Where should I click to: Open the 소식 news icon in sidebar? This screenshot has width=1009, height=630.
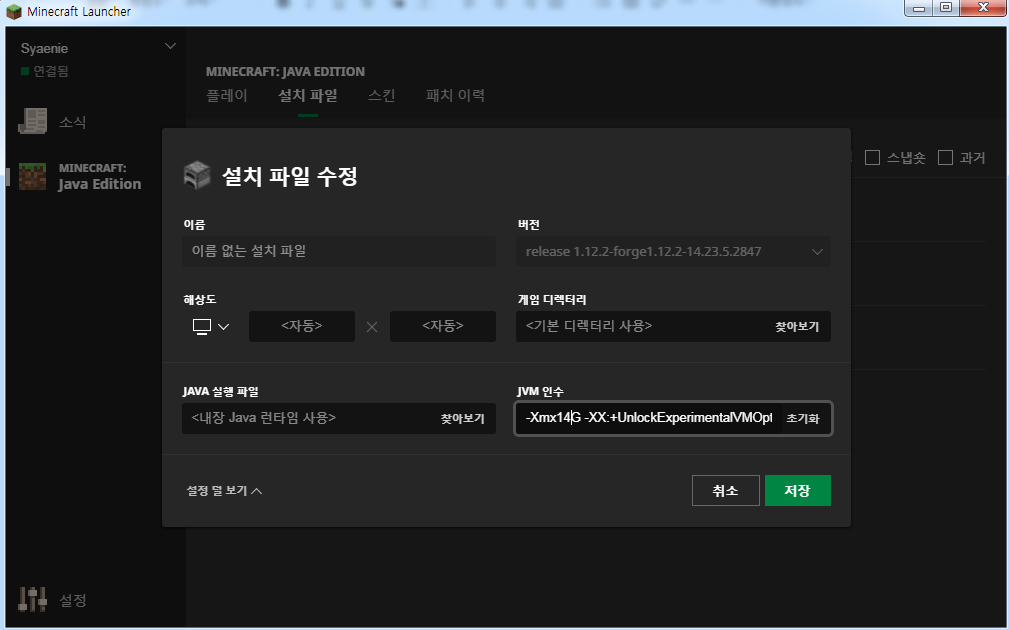click(x=32, y=121)
